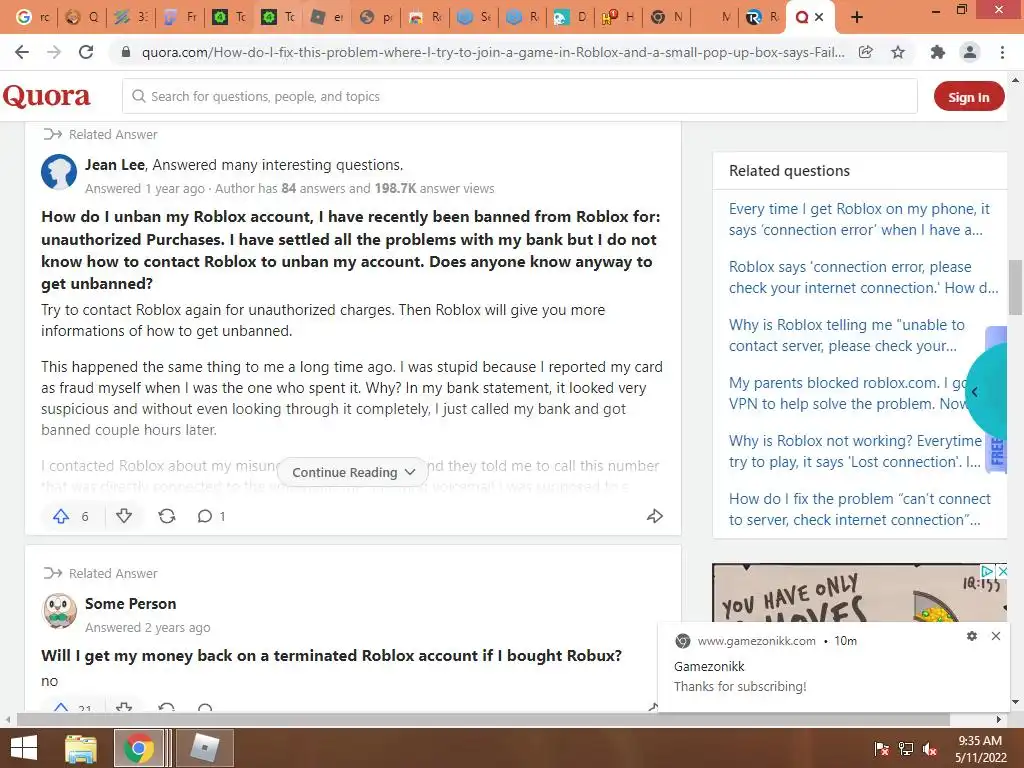Open Gamezonikk notification settings gear

click(972, 636)
